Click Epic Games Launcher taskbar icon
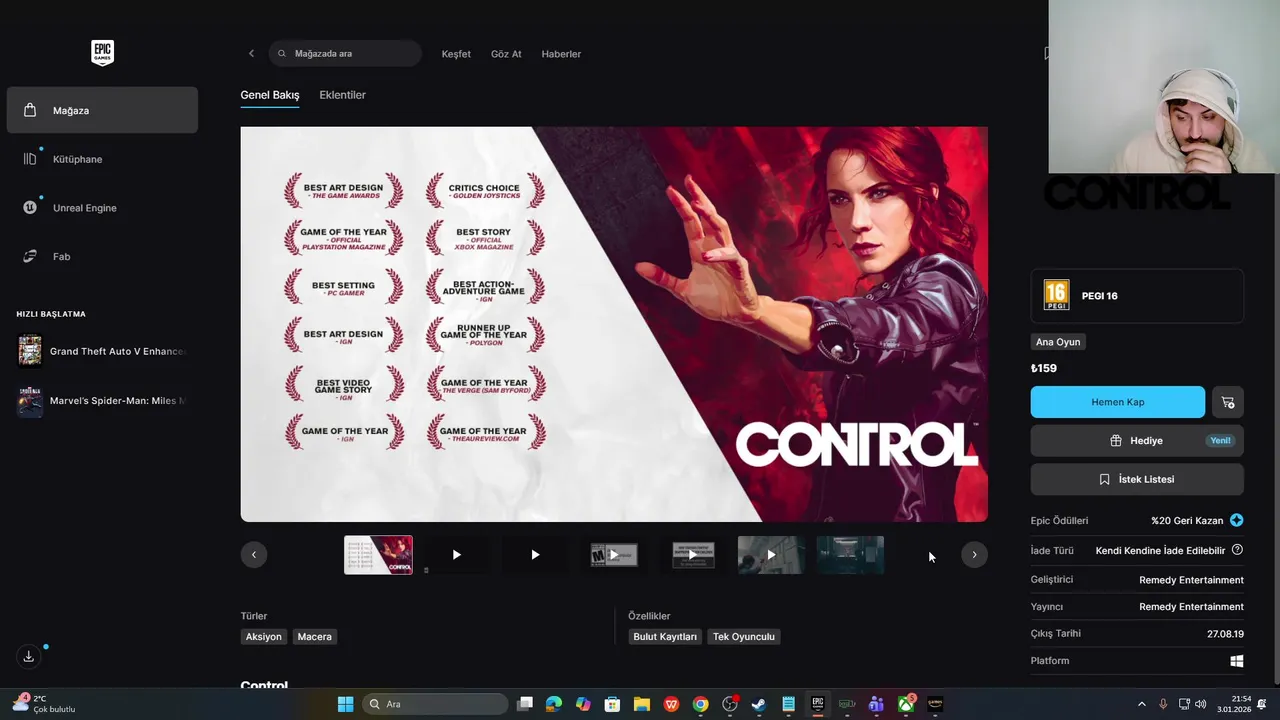 pos(818,704)
